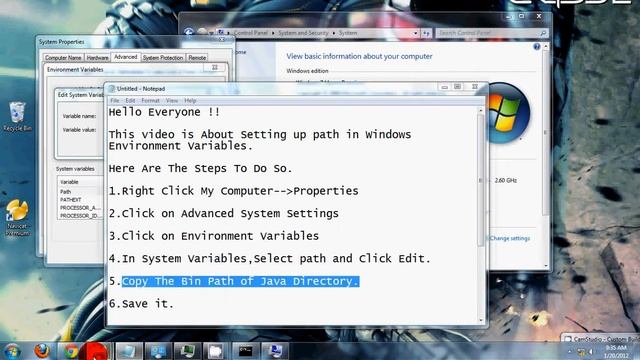
Task: Open the Windows Start menu orb
Action: tap(12, 351)
